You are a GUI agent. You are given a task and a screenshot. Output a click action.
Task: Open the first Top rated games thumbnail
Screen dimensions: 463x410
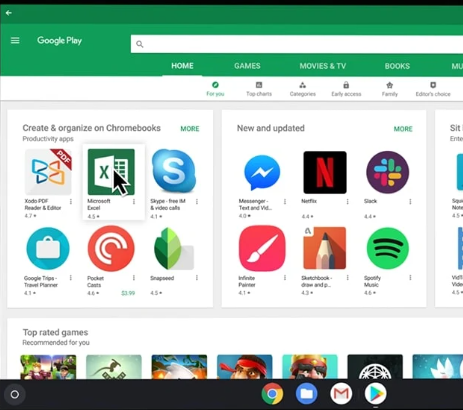(48, 367)
